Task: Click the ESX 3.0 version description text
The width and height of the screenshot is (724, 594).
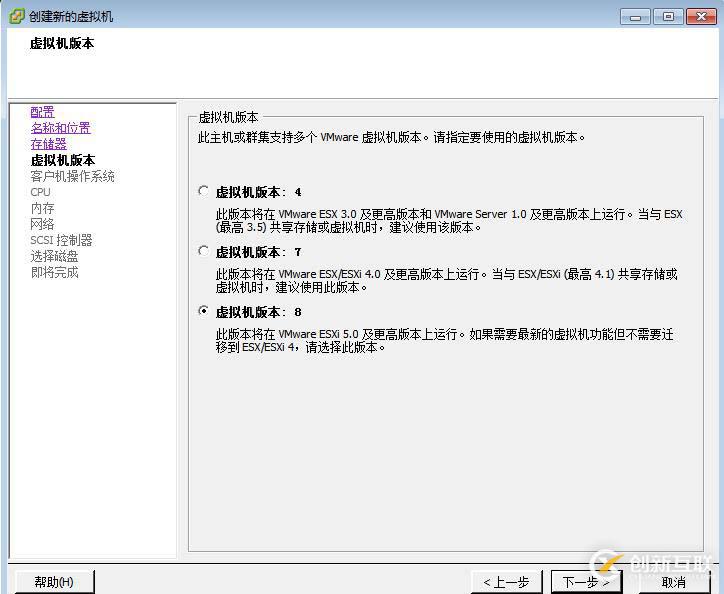Action: click(449, 221)
